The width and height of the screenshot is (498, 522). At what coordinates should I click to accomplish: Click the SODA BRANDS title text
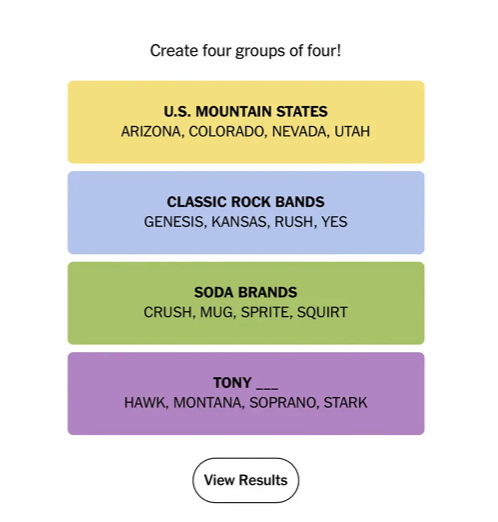(x=245, y=292)
